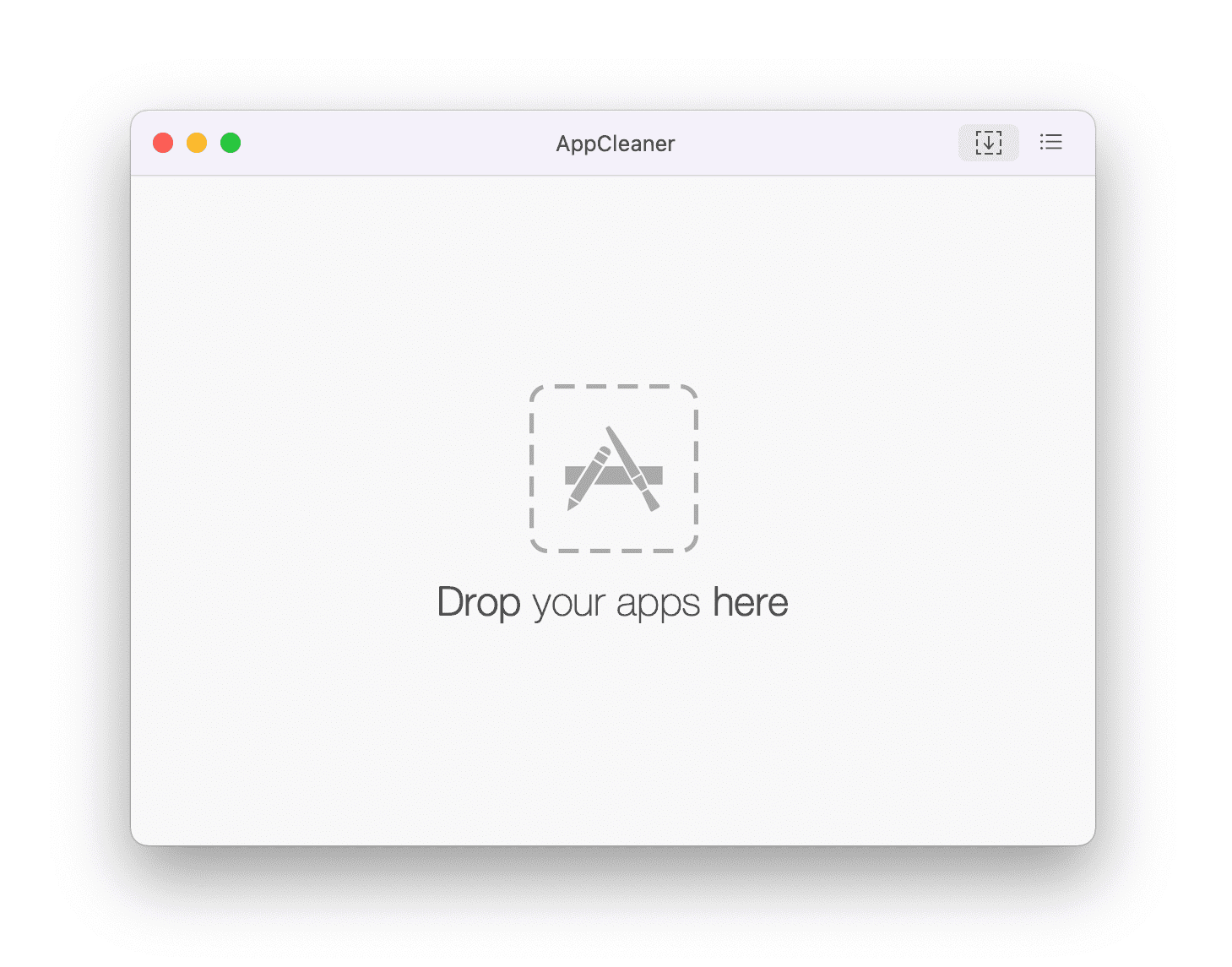
Task: Select the drop zone view toolbar icon
Action: coord(988,143)
